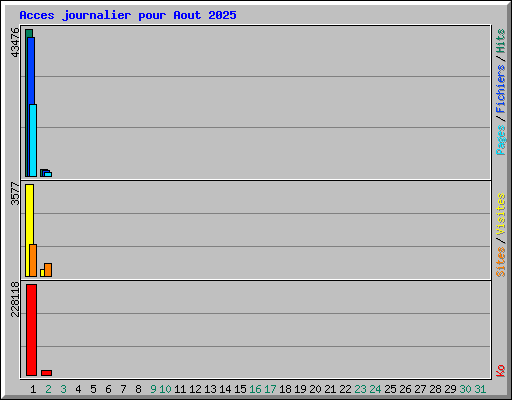Click day label 18 on the x-axis
This screenshot has height=400, width=512.
[x=285, y=389]
